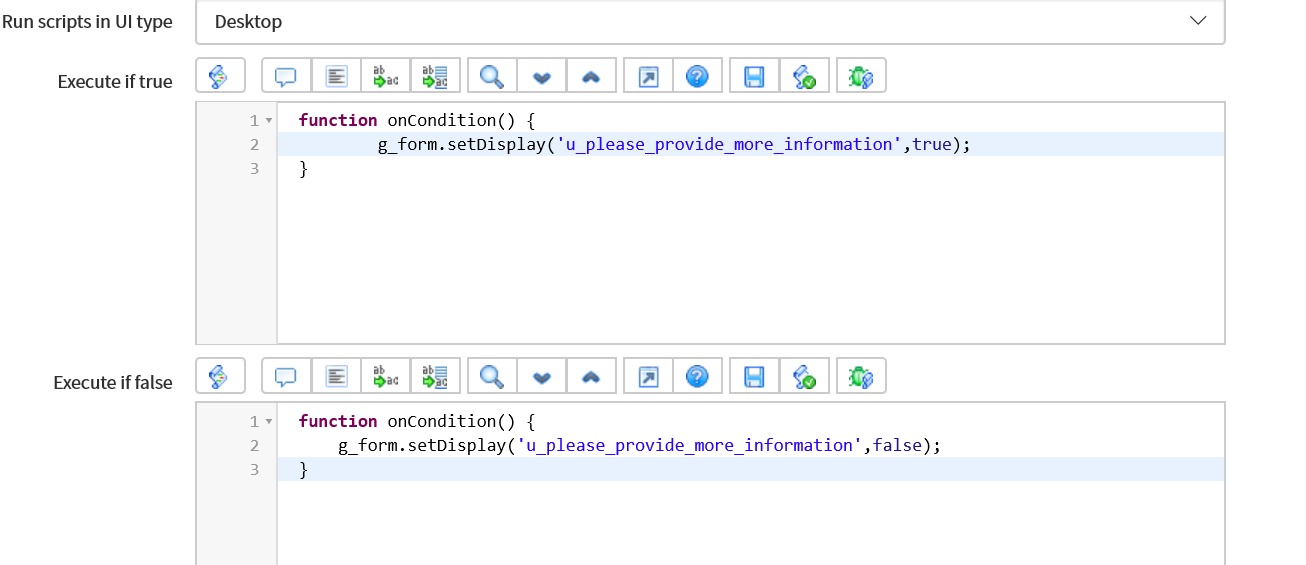Viewport: 1306px width, 565px height.
Task: Click comment icon in Execute if false toolbar
Action: pos(287,376)
